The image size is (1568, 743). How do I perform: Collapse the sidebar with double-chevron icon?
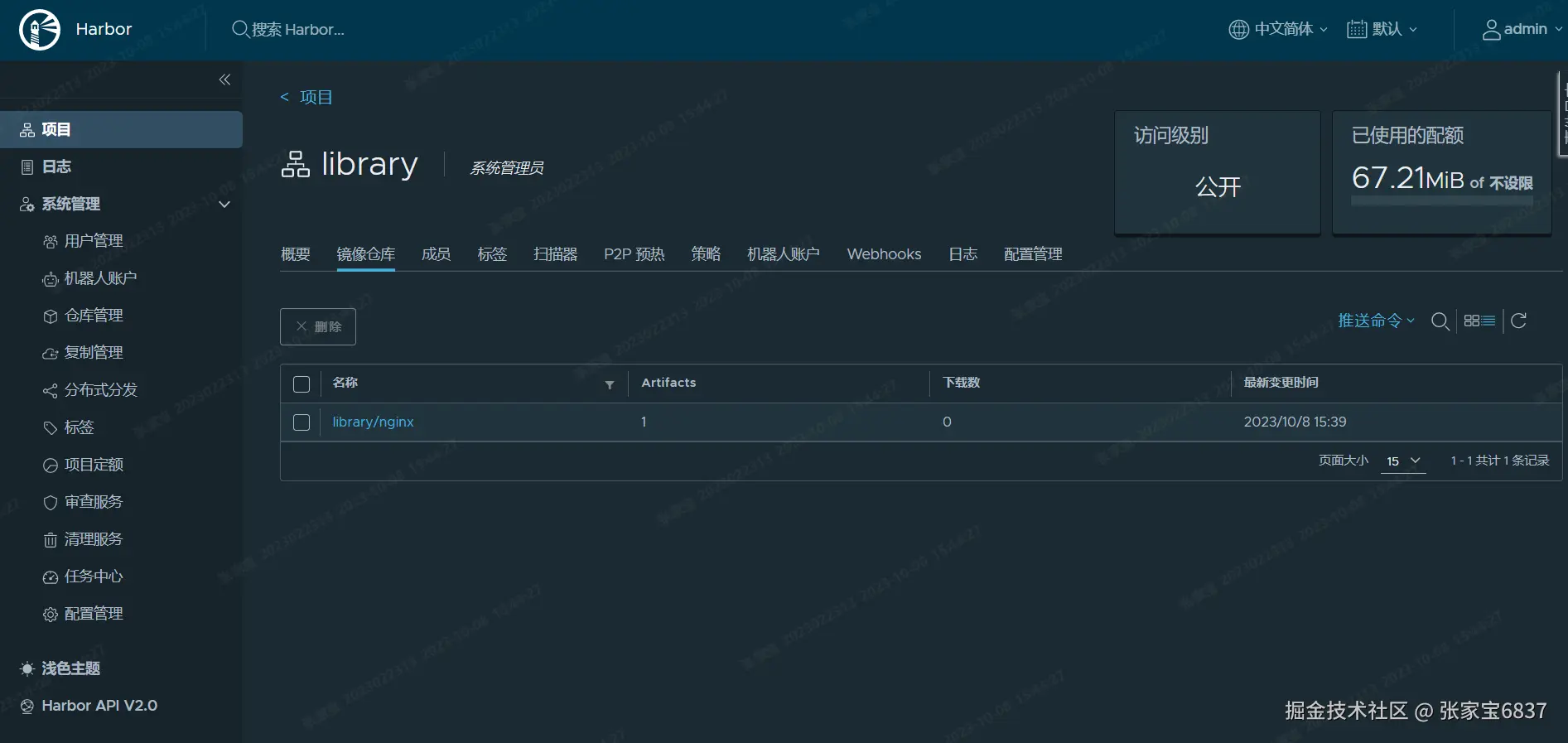pyautogui.click(x=224, y=80)
